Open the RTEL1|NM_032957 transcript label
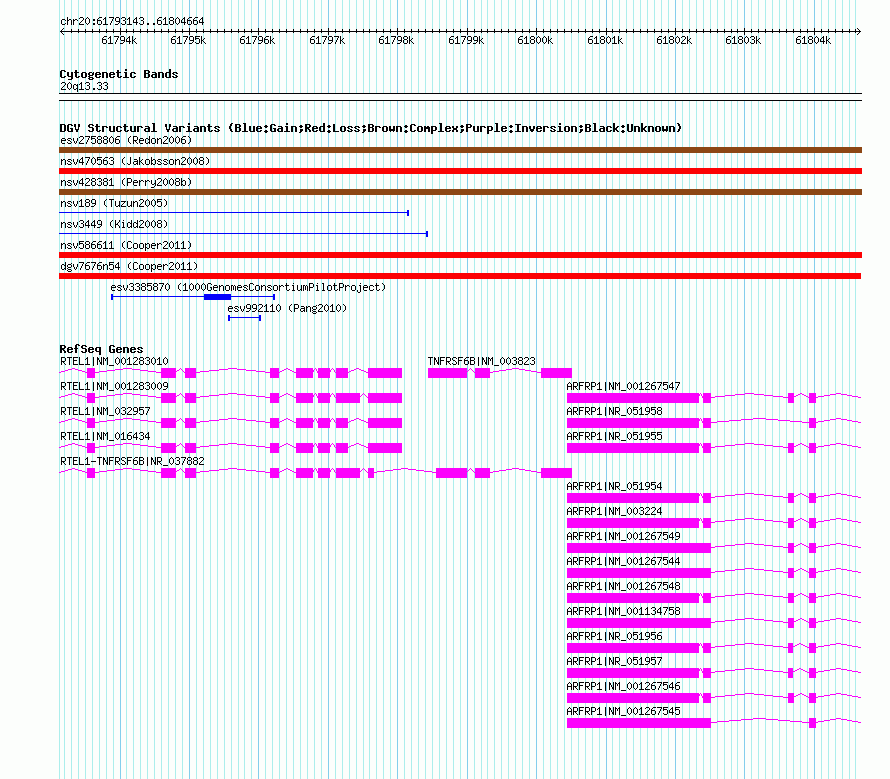This screenshot has height=779, width=890. pyautogui.click(x=105, y=411)
